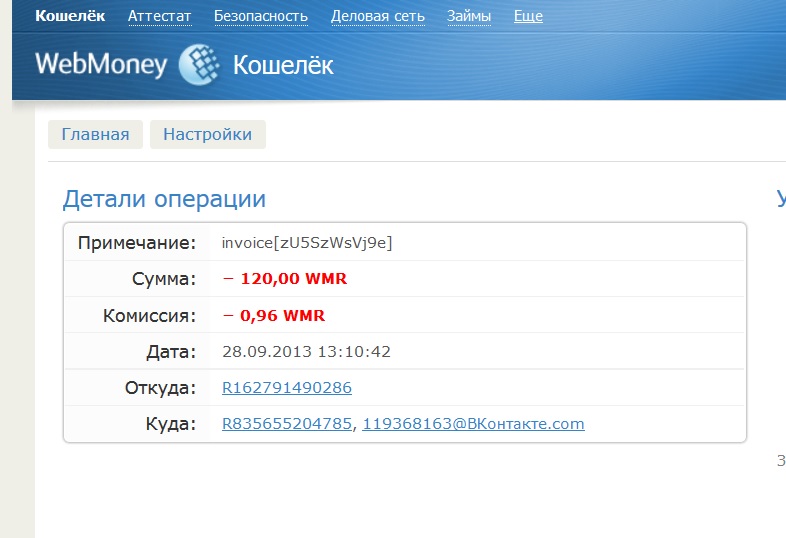The width and height of the screenshot is (786, 538).
Task: Open the Кошелёк top menu item
Action: click(70, 16)
